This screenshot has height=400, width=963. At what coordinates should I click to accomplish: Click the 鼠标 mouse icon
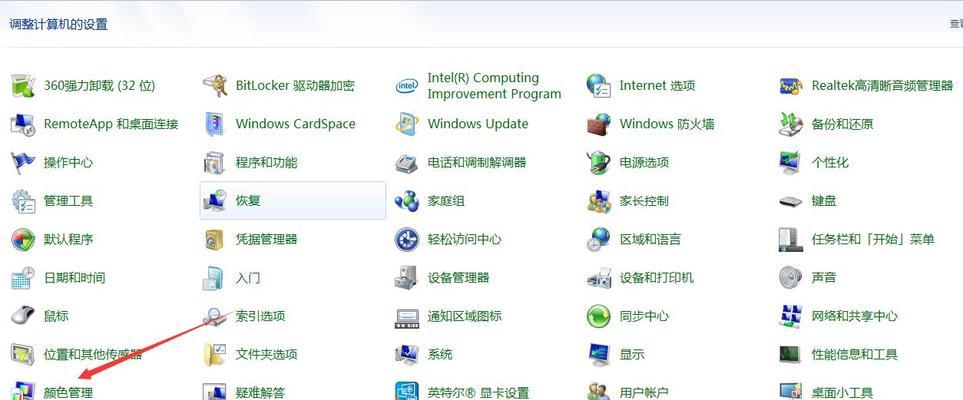(23, 316)
